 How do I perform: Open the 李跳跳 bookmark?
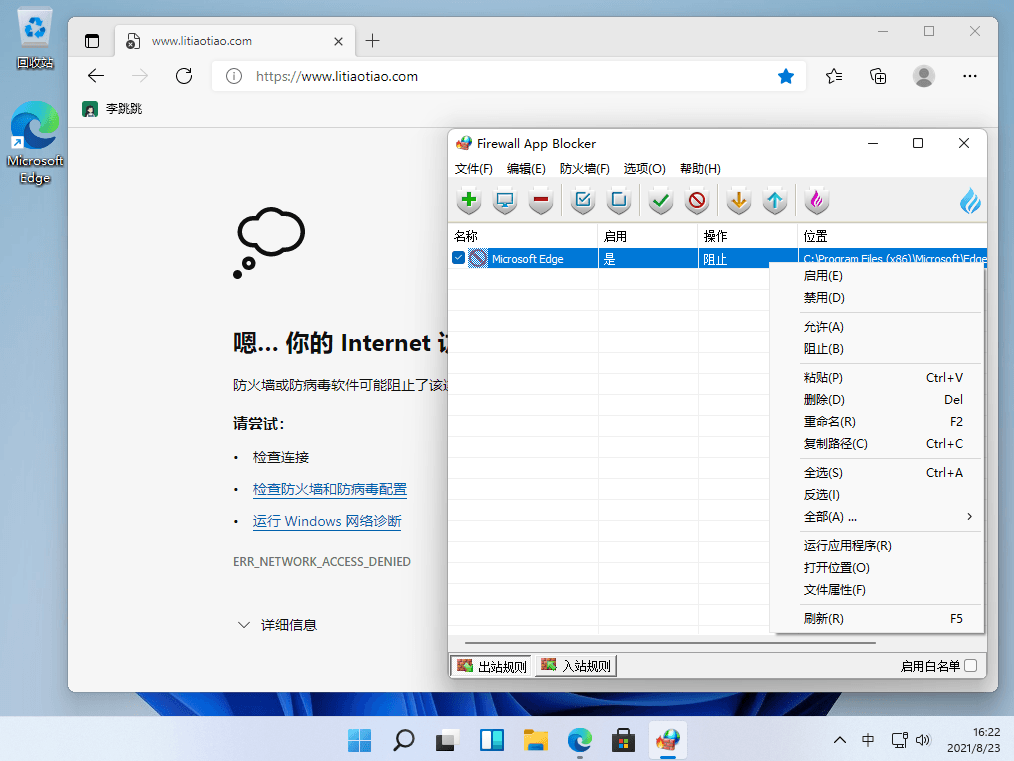click(112, 109)
